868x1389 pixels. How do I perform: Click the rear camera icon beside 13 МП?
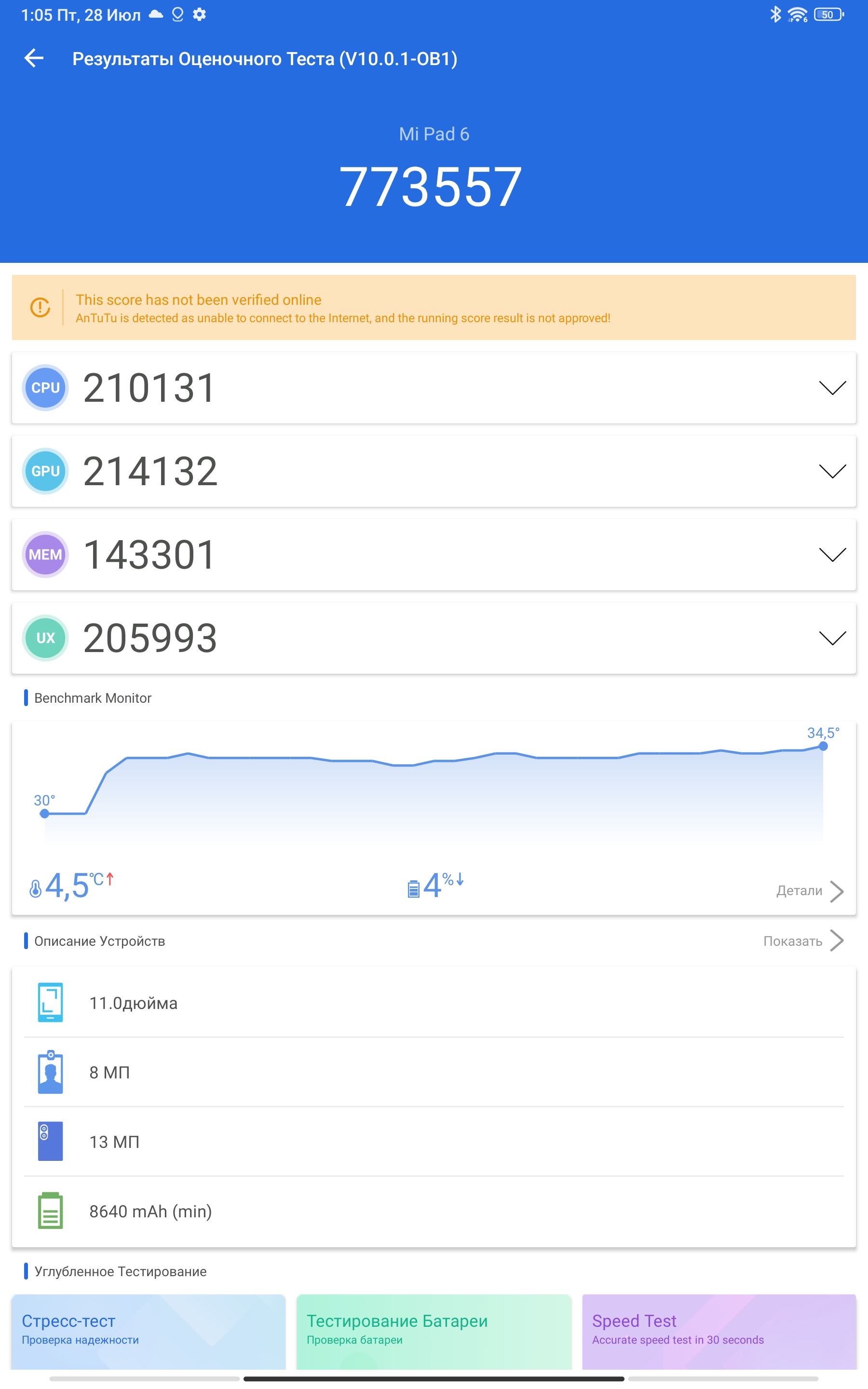click(51, 1142)
